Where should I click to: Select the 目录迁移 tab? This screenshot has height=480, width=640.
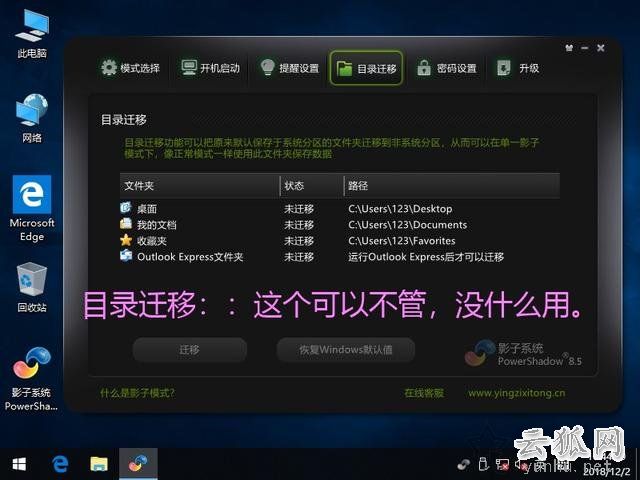tap(366, 68)
